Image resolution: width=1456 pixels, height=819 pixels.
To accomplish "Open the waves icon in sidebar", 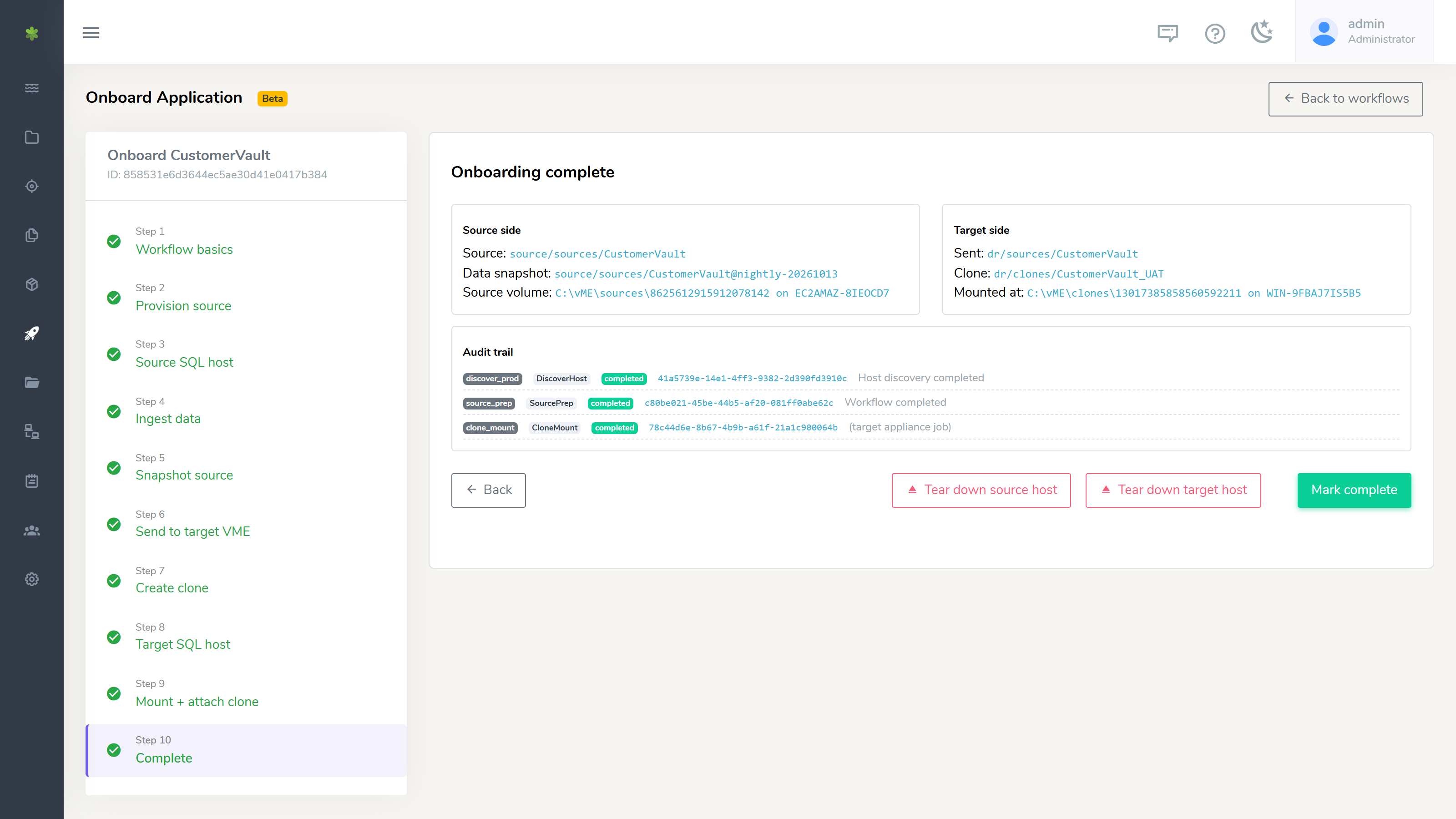I will point(32,88).
